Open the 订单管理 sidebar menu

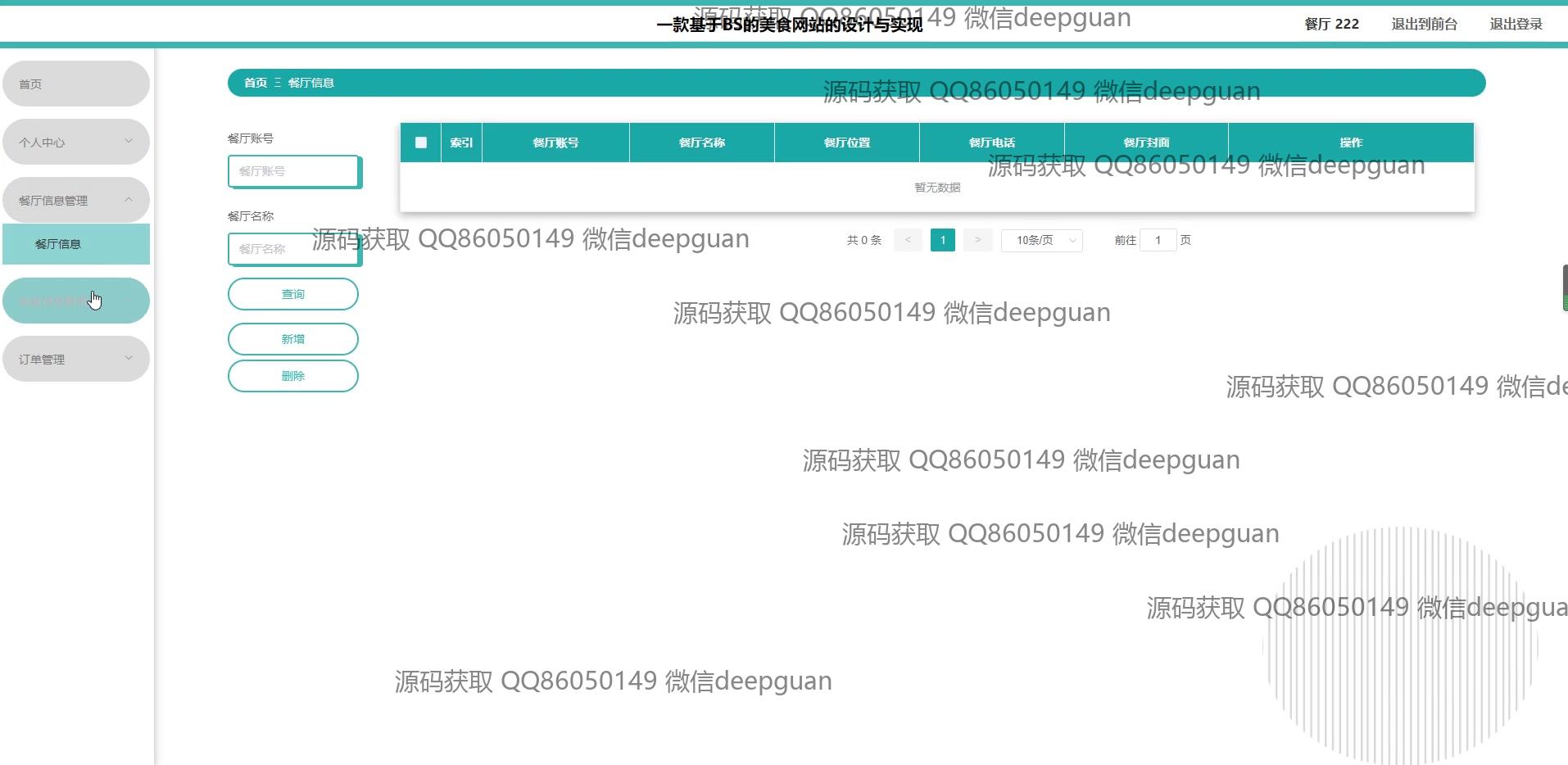click(x=76, y=359)
